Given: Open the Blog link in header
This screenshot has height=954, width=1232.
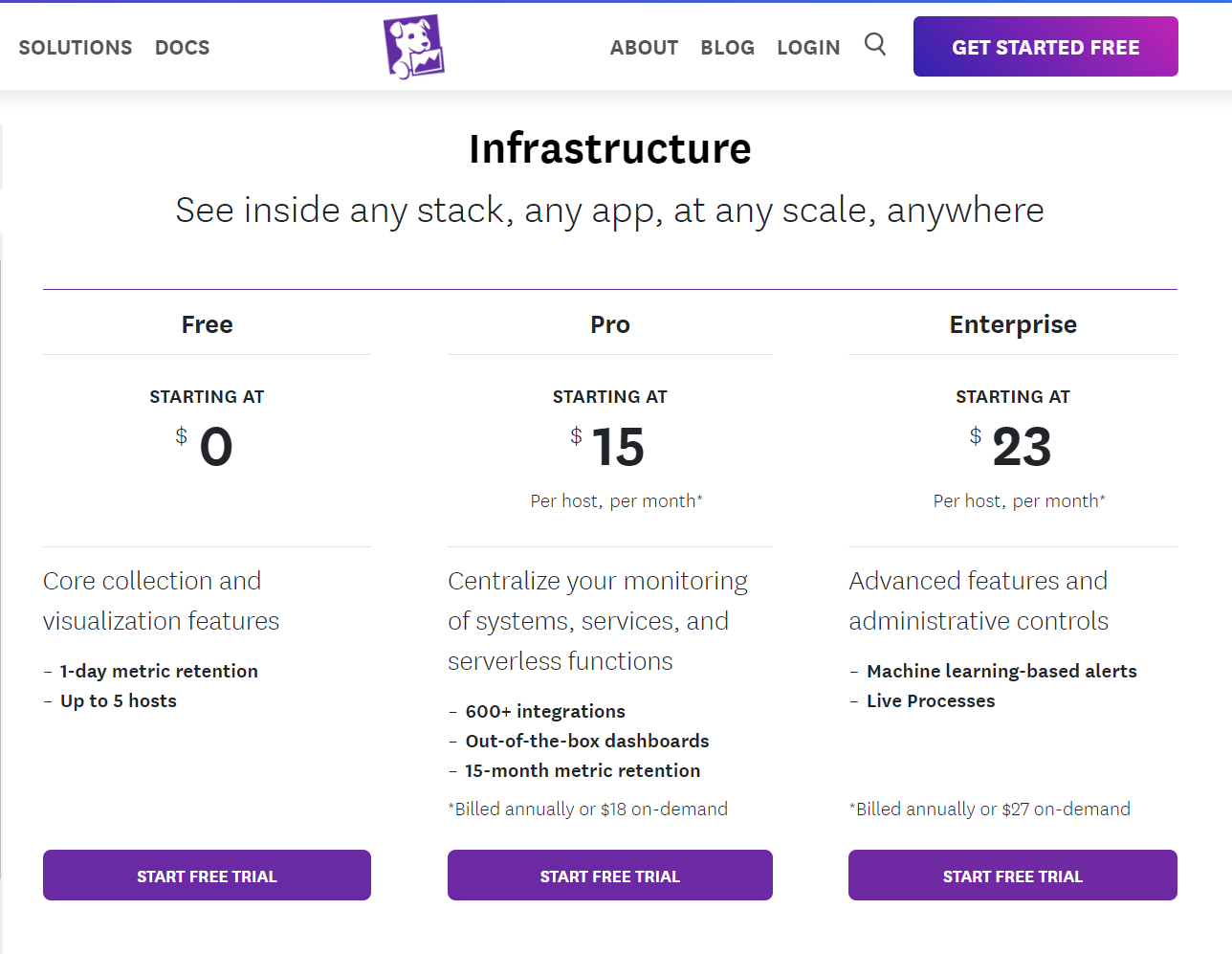Looking at the screenshot, I should click(727, 48).
